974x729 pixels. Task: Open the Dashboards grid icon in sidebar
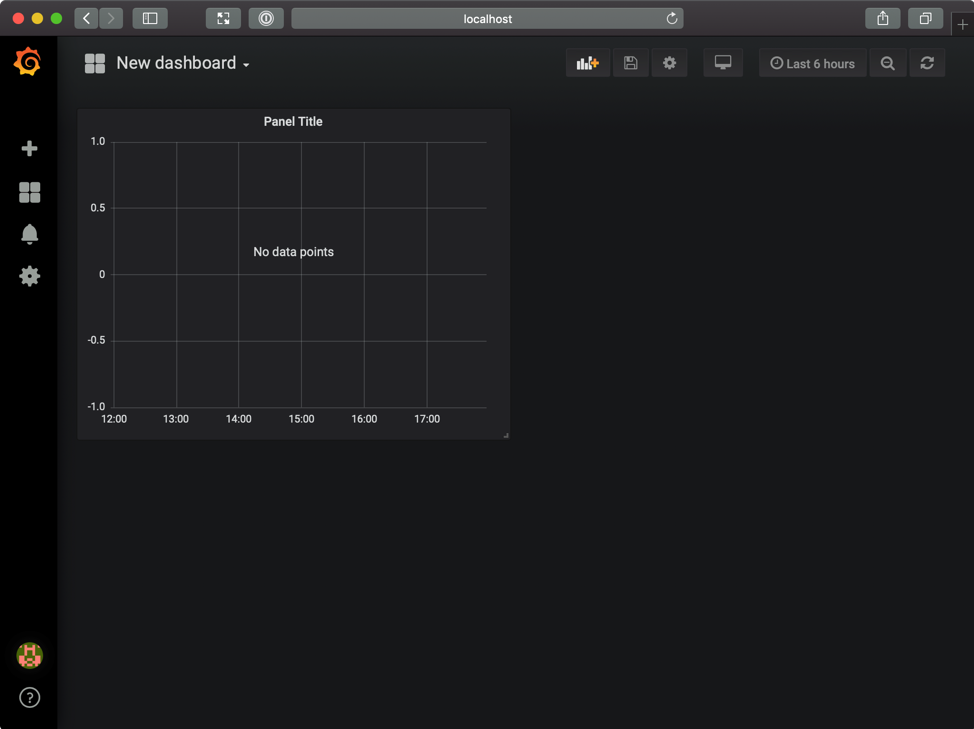pyautogui.click(x=29, y=192)
